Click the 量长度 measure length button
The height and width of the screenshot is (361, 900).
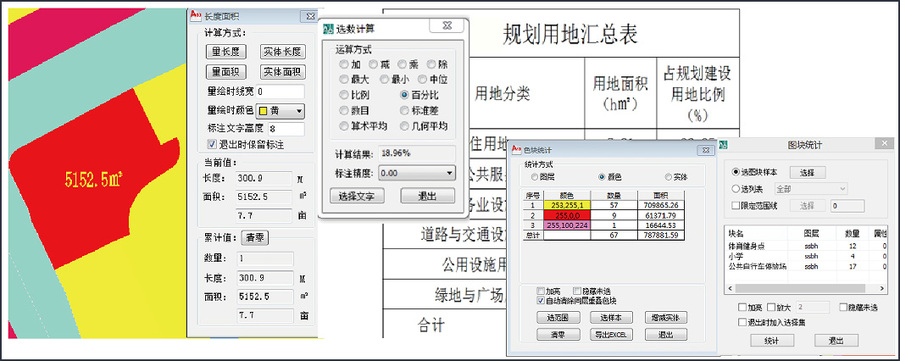[226, 52]
